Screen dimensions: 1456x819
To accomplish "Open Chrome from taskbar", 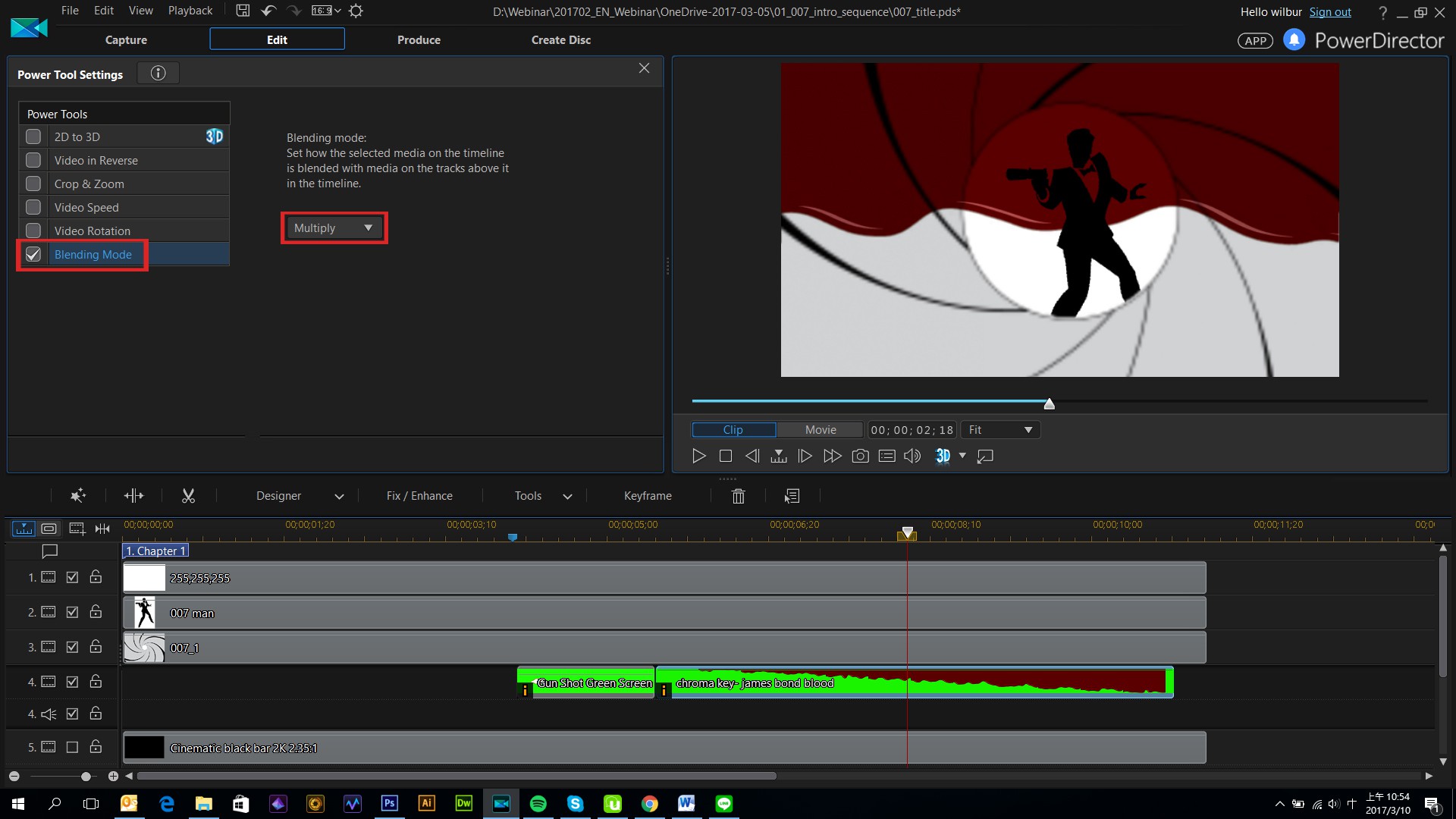I will pyautogui.click(x=649, y=803).
